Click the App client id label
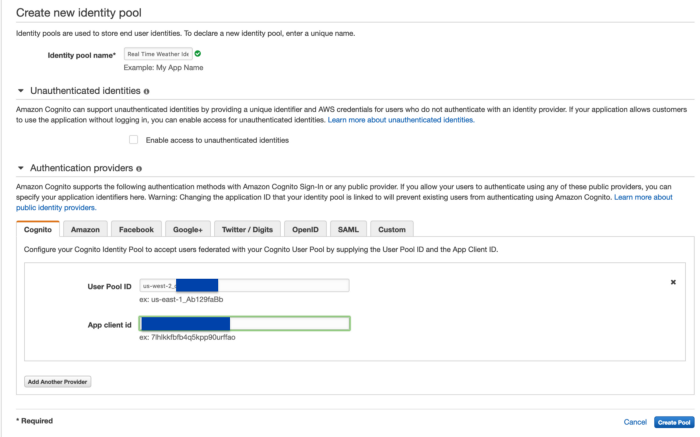The width and height of the screenshot is (700, 437). [109, 325]
